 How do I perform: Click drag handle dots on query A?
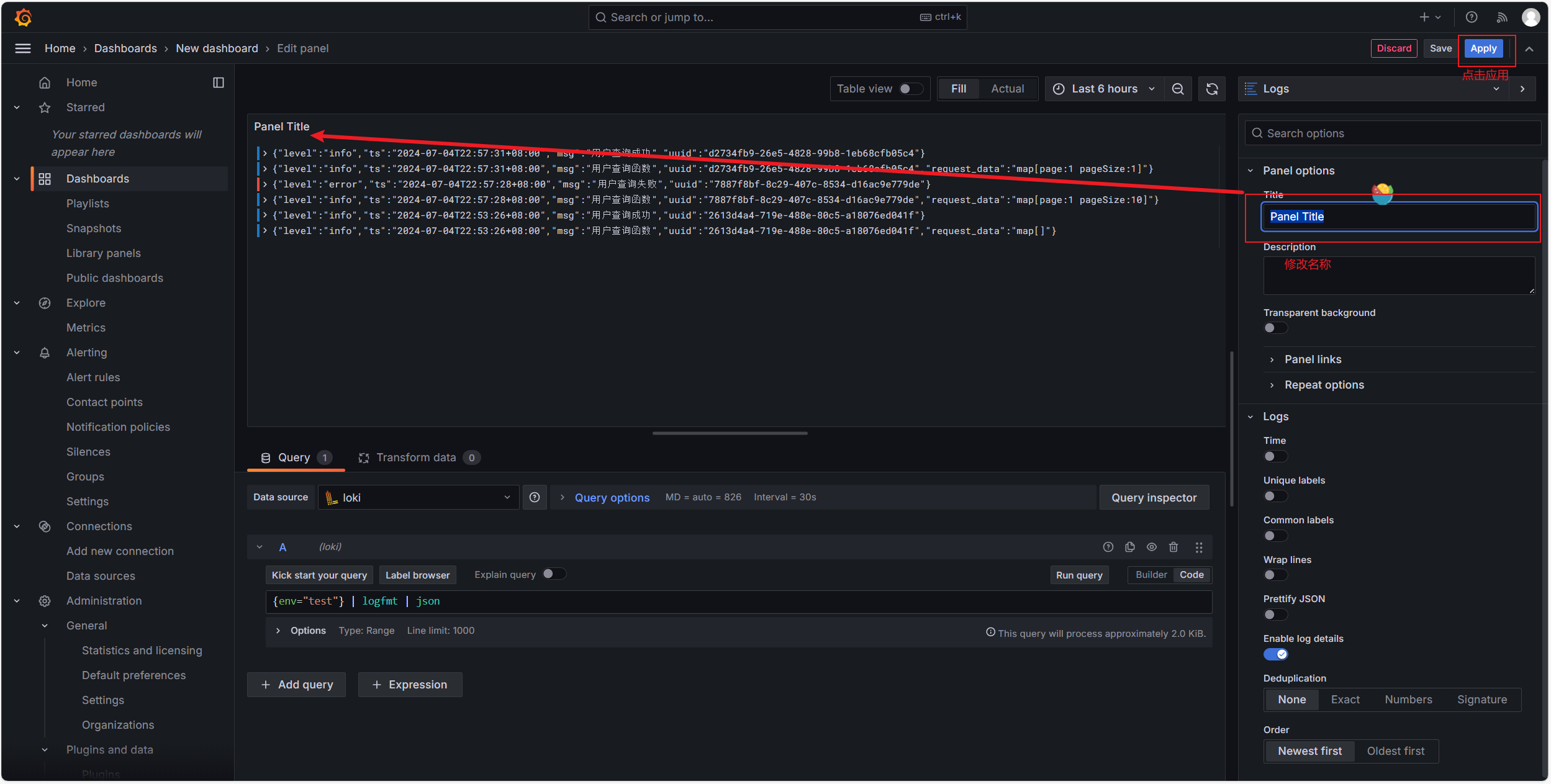tap(1199, 547)
